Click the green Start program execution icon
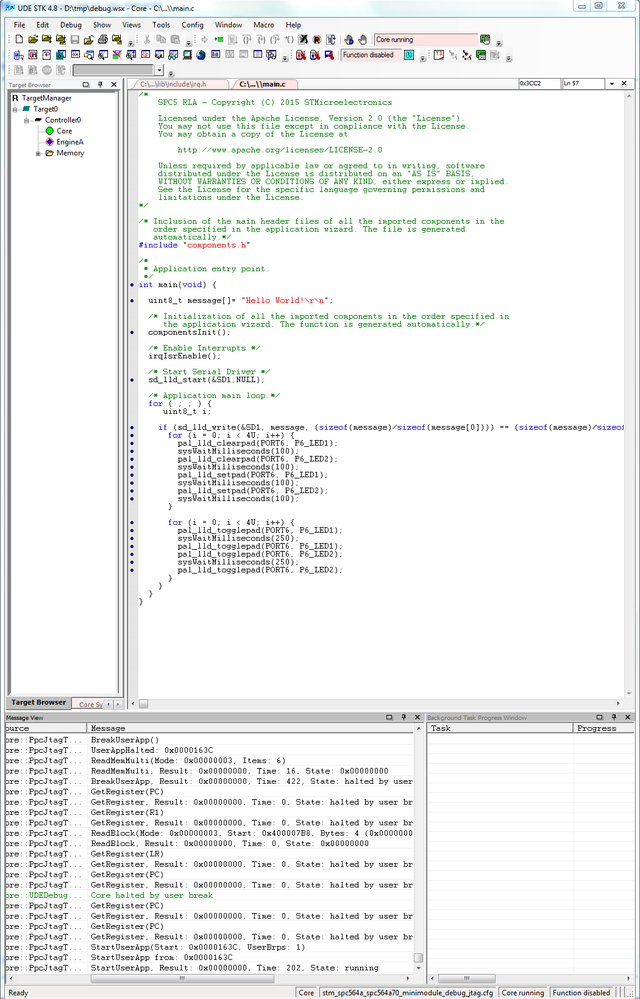 pyautogui.click(x=218, y=40)
